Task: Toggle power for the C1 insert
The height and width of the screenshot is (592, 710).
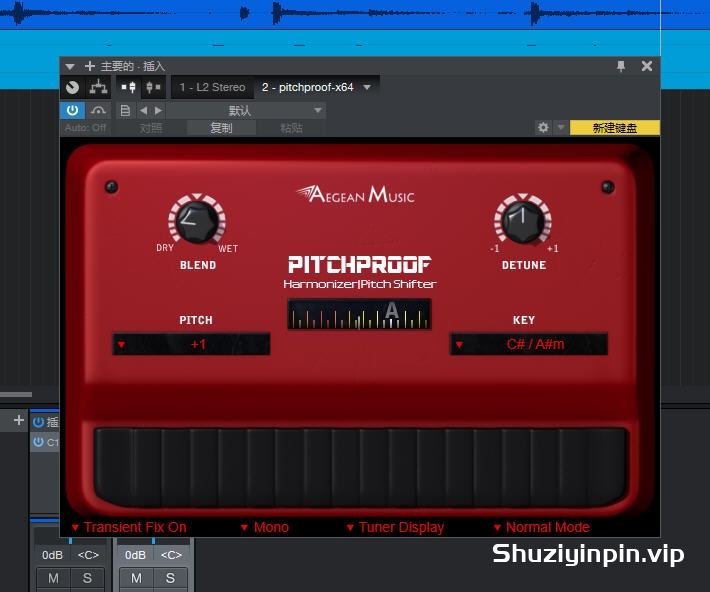Action: pos(38,442)
